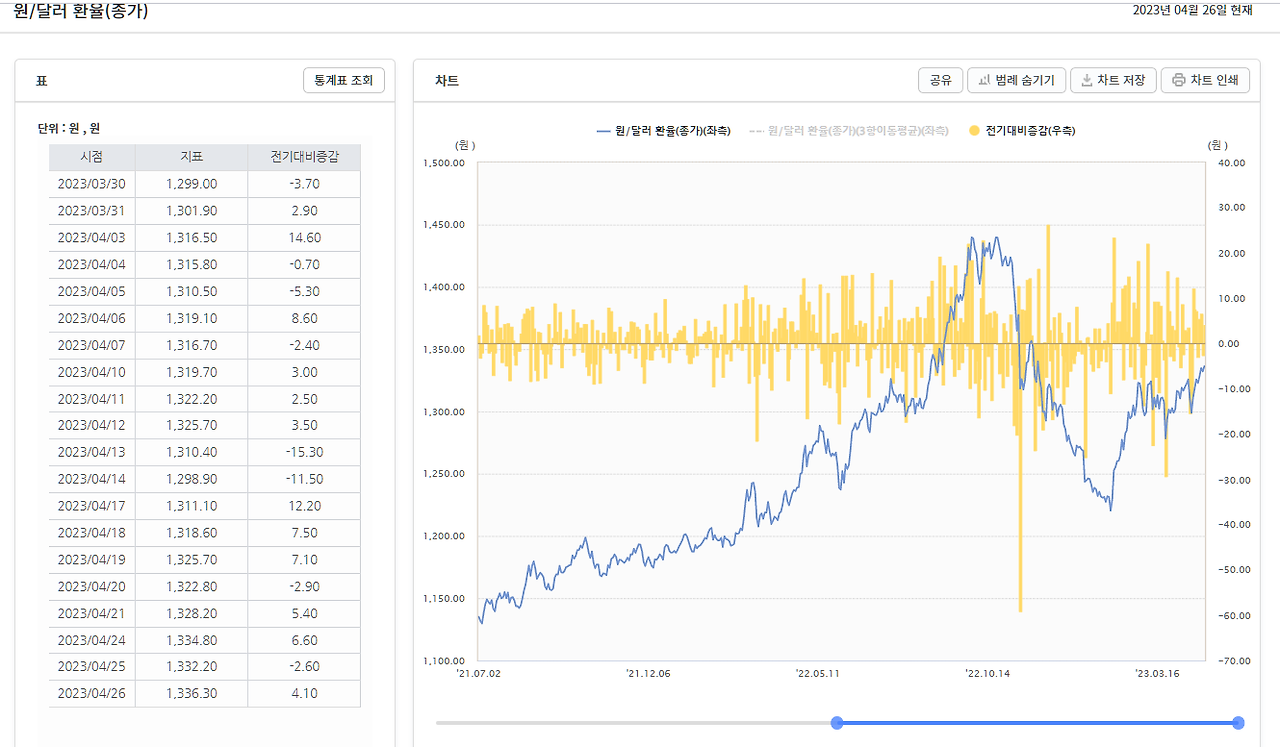Click the 공유 share button
Screen dimensions: 1280x747
point(940,80)
